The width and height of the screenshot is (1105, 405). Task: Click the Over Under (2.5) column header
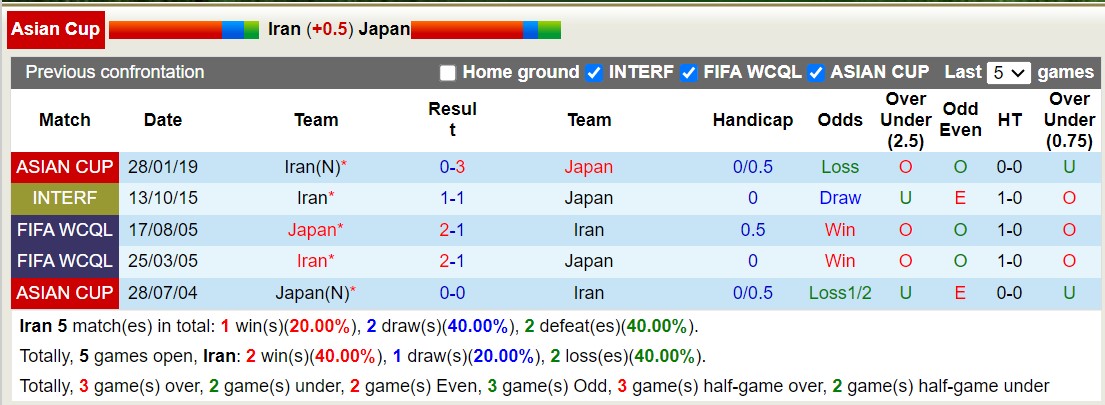point(906,120)
